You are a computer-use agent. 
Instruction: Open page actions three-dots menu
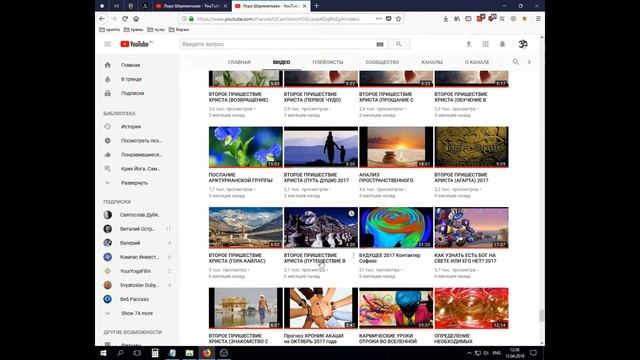pos(378,19)
